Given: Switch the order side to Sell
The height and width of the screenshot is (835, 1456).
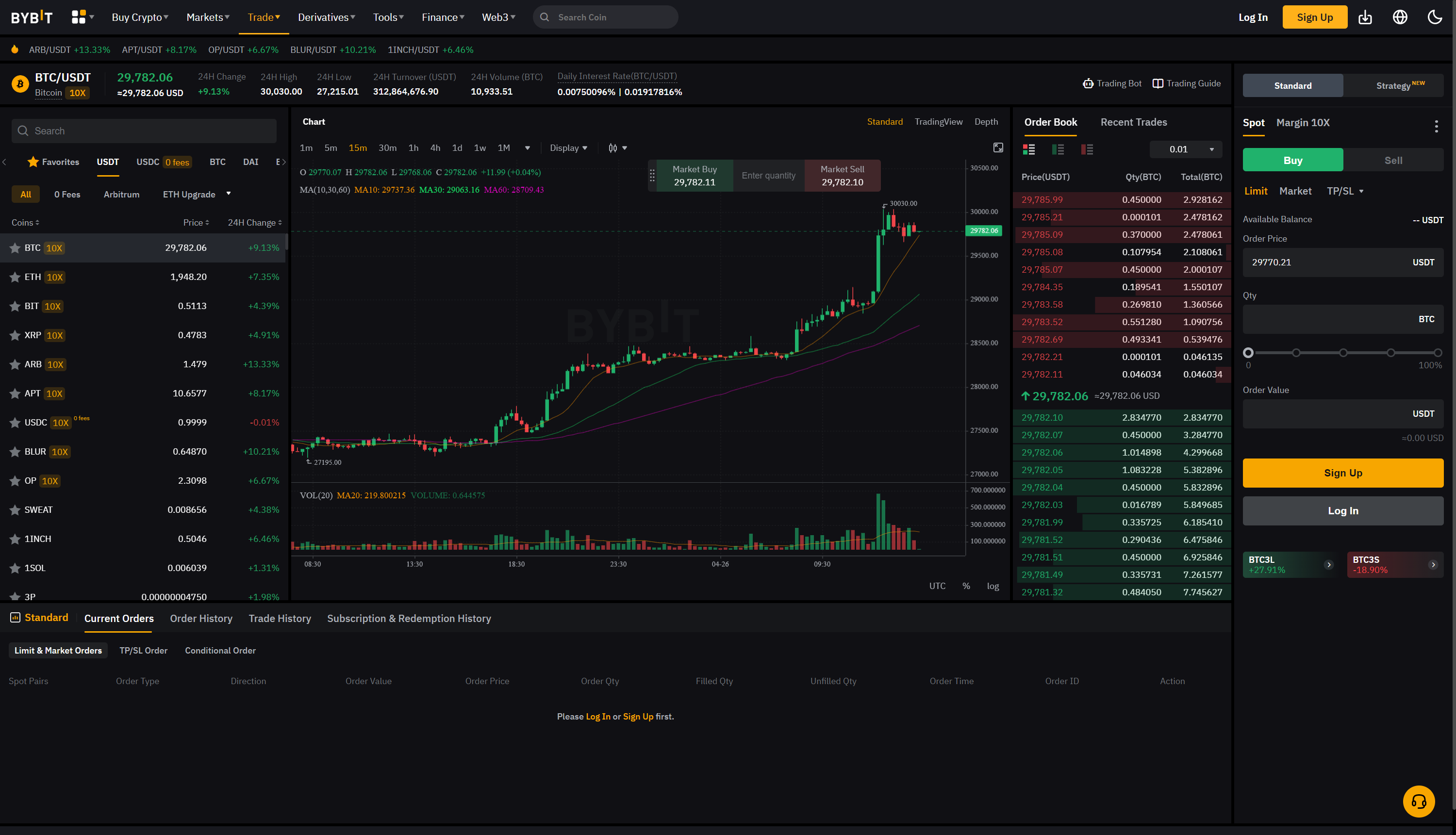Looking at the screenshot, I should tap(1393, 160).
